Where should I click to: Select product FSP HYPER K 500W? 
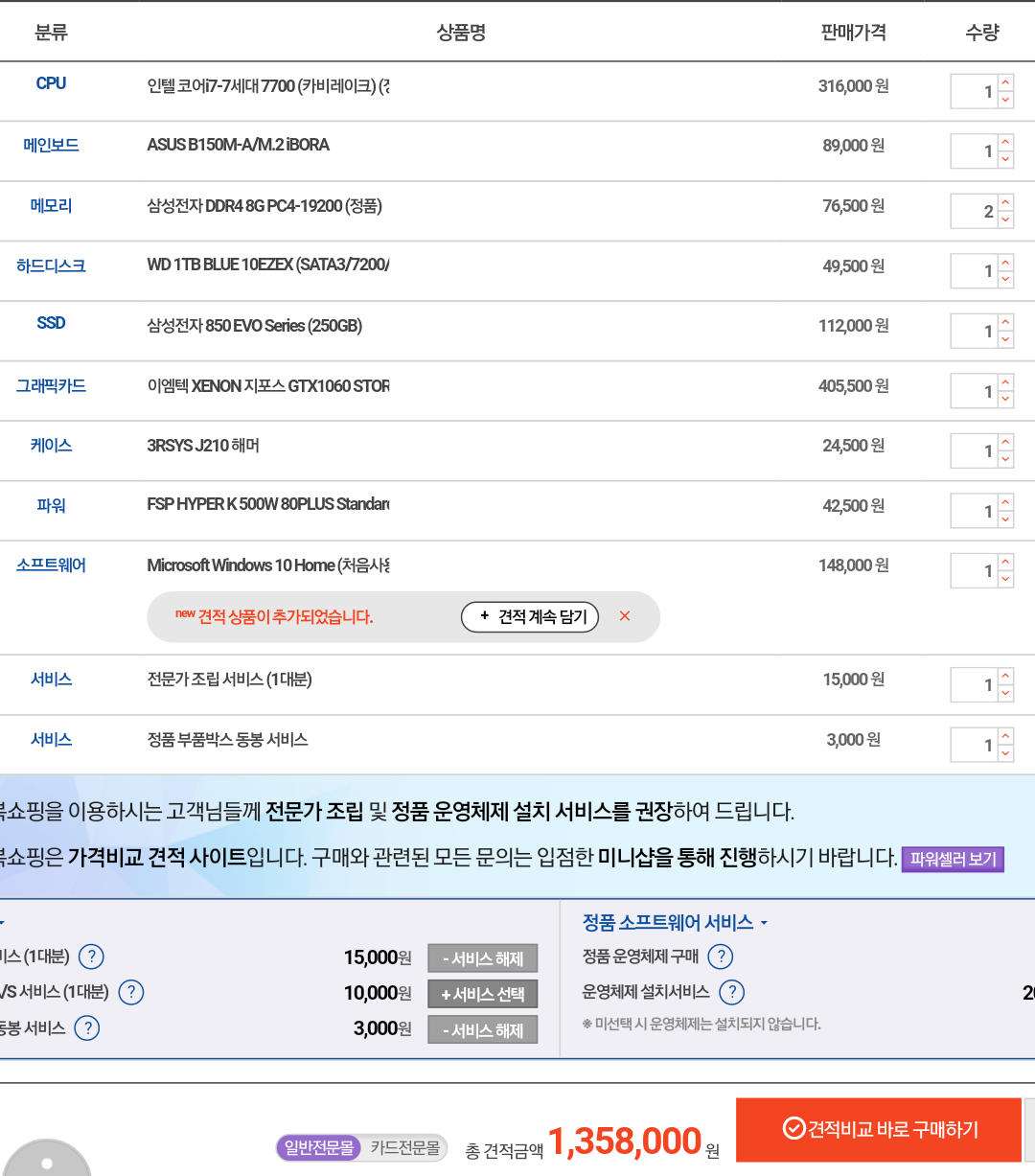click(268, 503)
